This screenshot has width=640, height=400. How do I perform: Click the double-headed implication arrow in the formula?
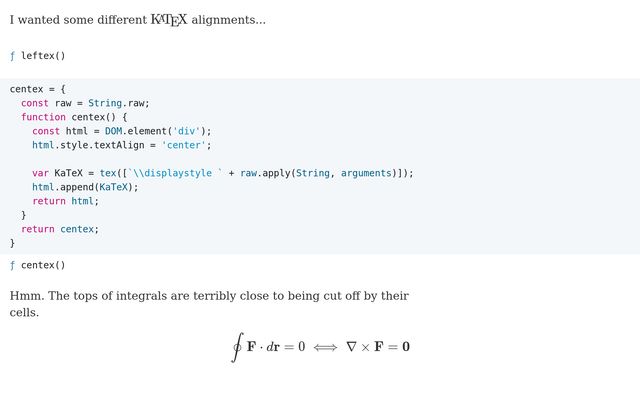325,347
